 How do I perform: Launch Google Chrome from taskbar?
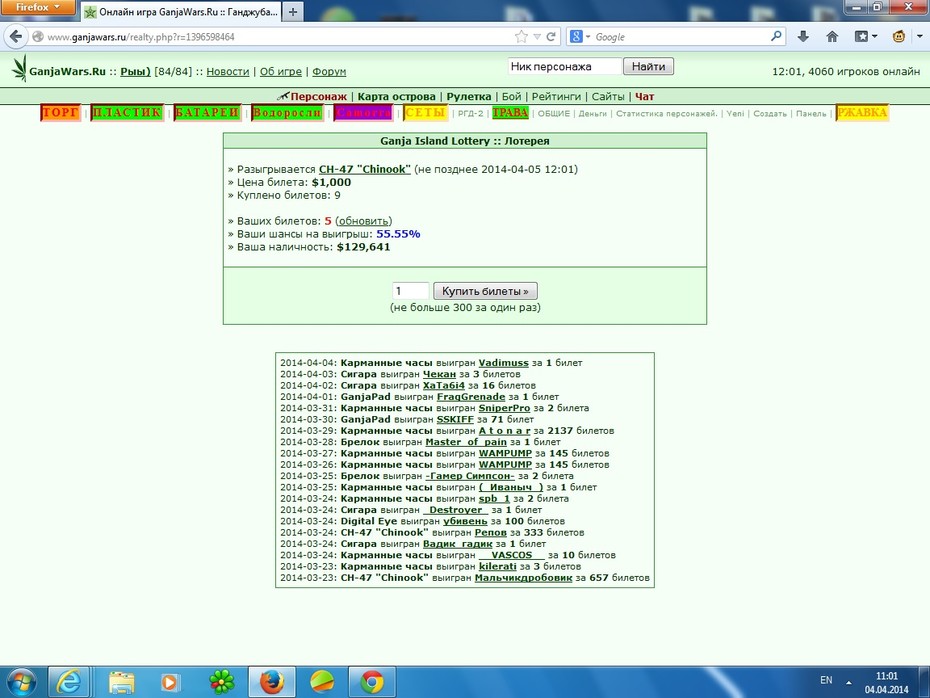371,683
